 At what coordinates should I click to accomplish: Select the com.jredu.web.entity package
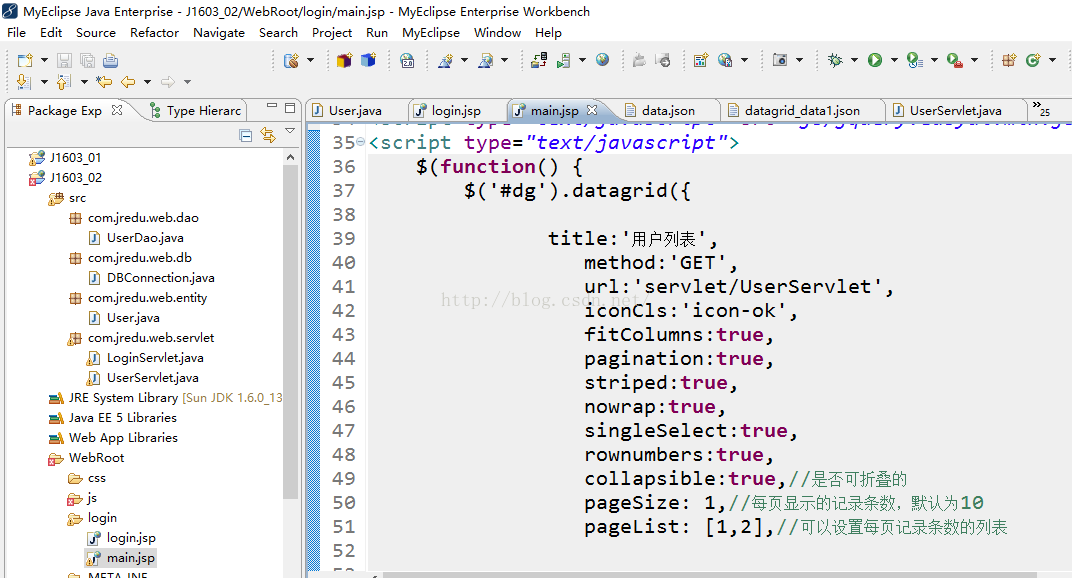point(147,298)
